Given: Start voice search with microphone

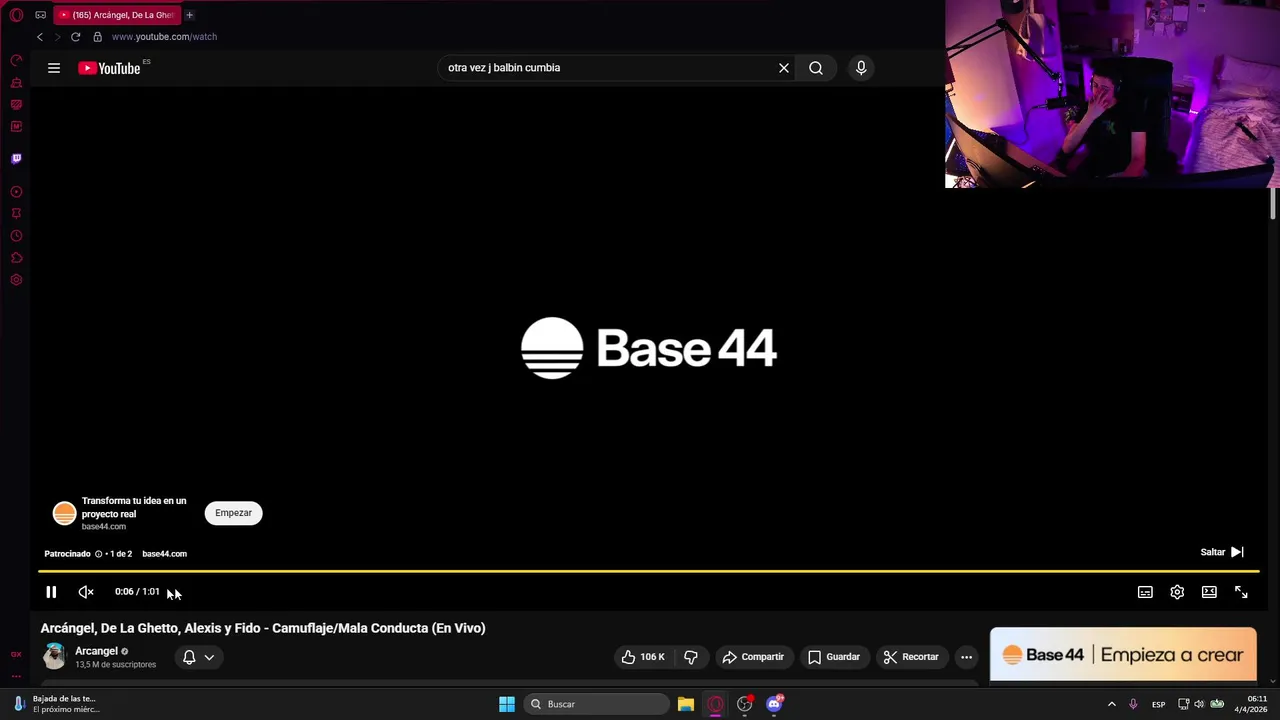Looking at the screenshot, I should pos(861,68).
